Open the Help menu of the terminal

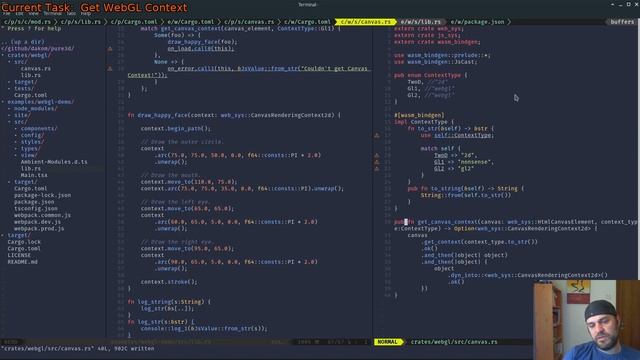(x=86, y=13)
